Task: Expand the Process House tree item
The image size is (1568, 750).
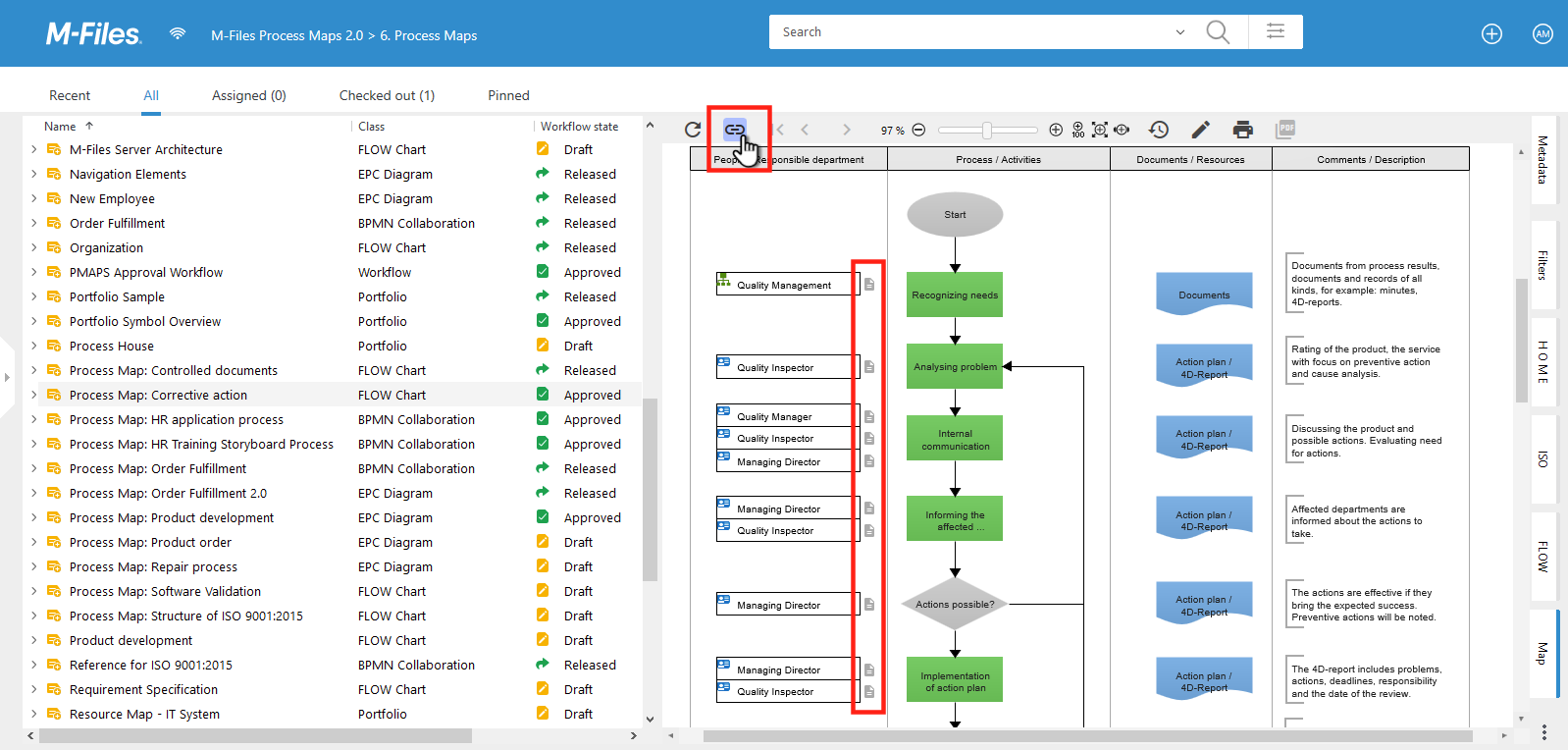Action: coord(34,346)
